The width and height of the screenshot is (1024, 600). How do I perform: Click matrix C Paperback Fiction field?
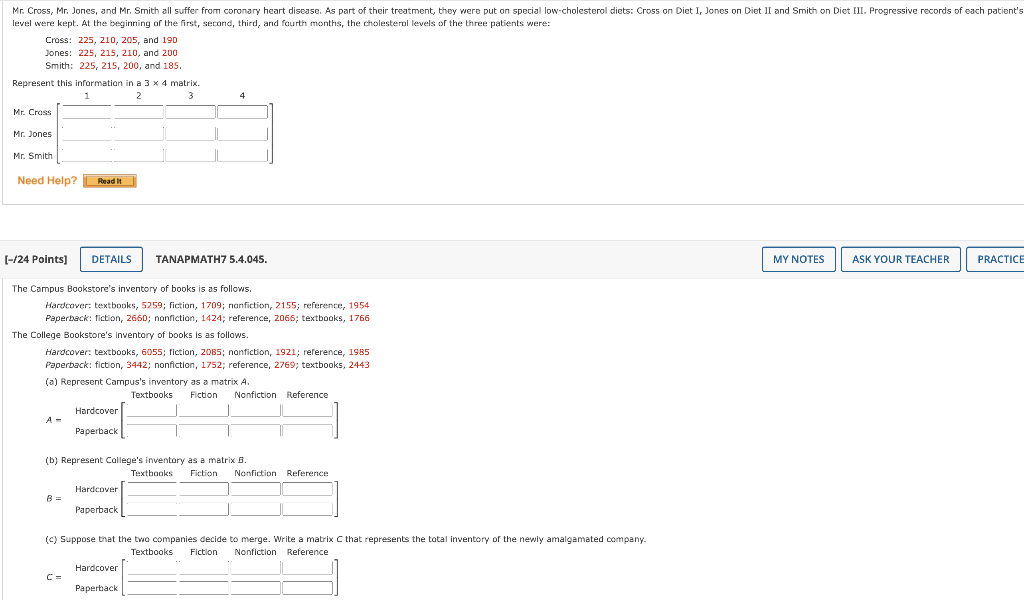[204, 588]
